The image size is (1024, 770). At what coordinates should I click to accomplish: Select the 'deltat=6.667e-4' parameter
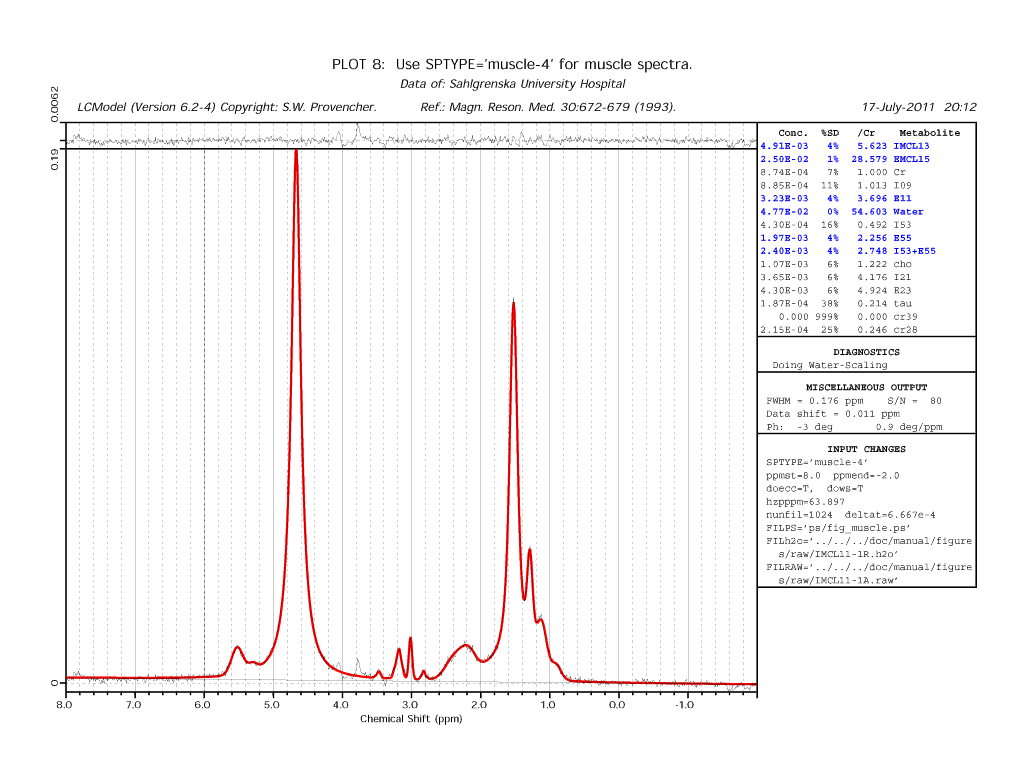pyautogui.click(x=890, y=515)
